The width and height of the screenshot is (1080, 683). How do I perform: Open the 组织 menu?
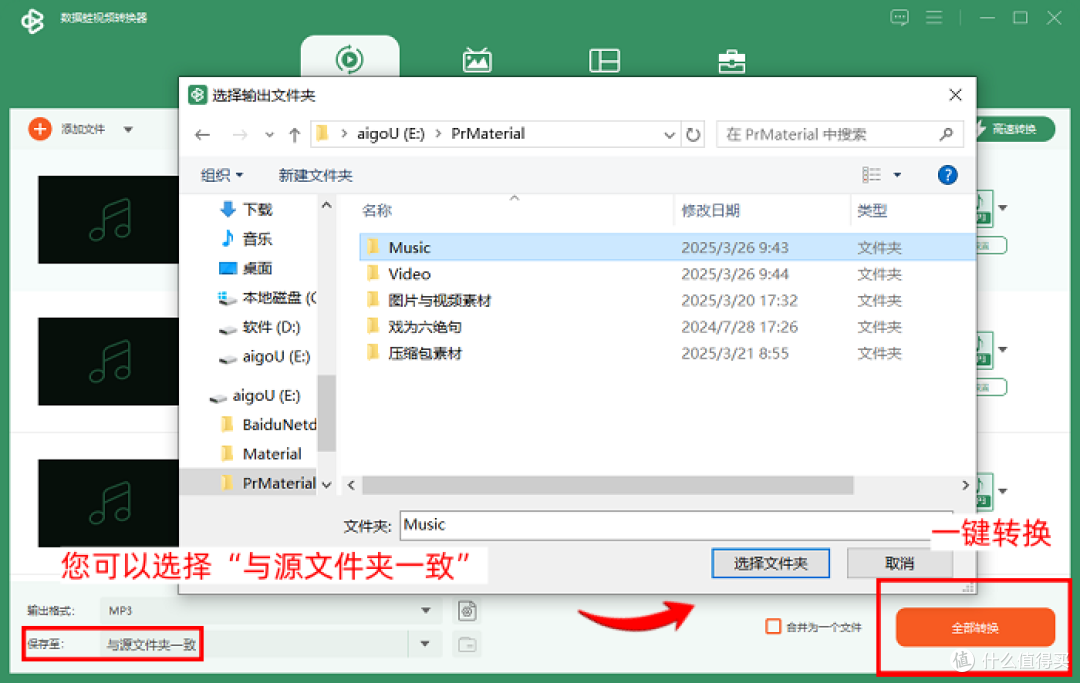[222, 175]
